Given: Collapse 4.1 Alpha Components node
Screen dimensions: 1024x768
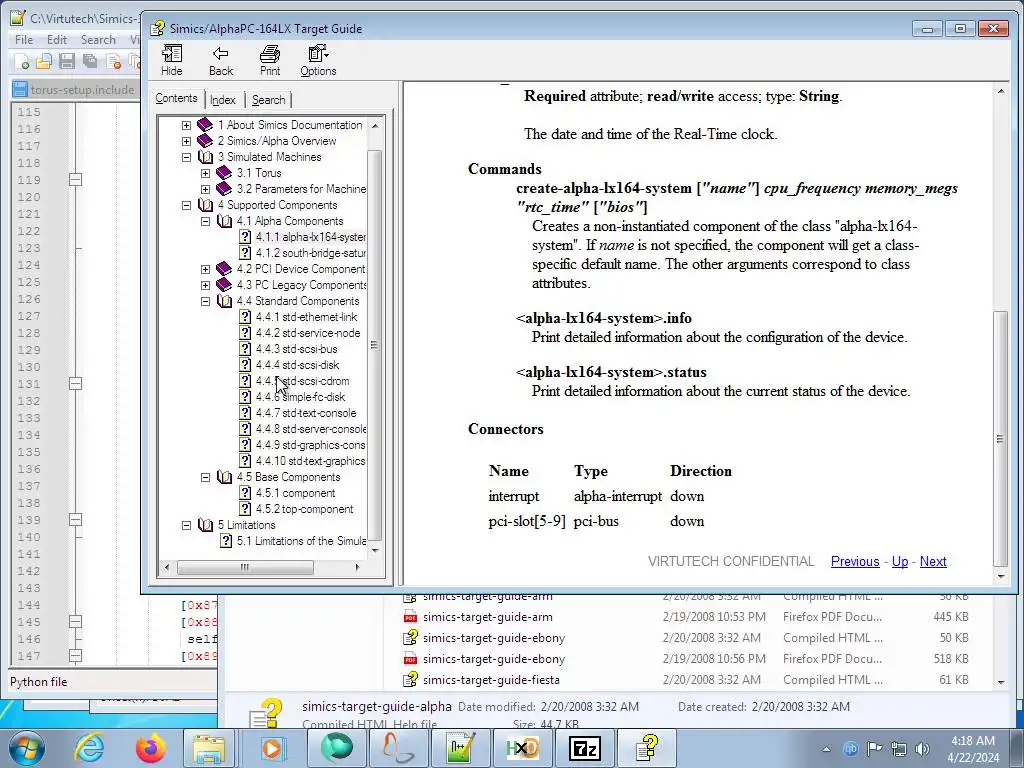Looking at the screenshot, I should pyautogui.click(x=205, y=221).
